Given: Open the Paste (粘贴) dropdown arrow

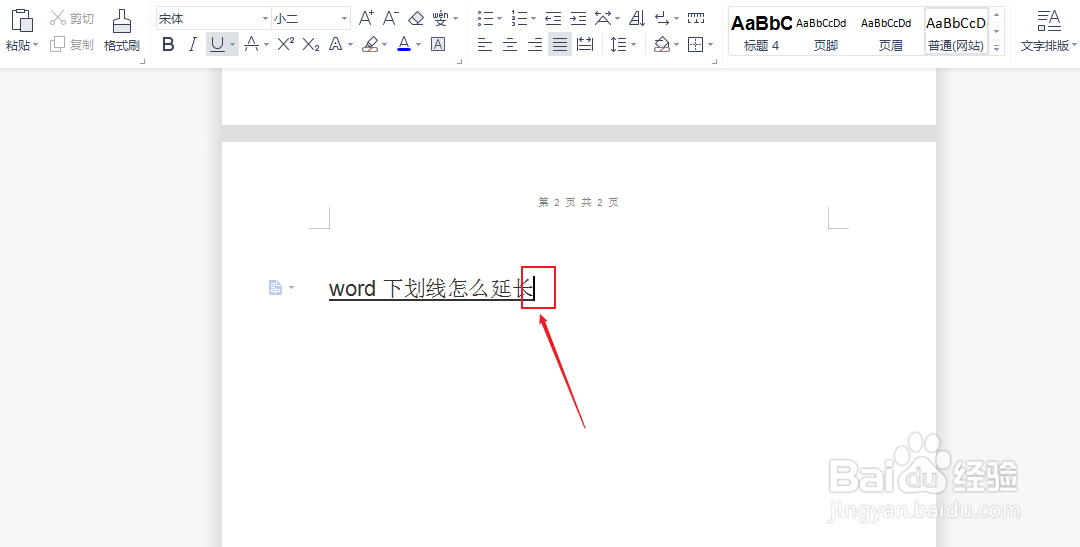Looking at the screenshot, I should click(35, 45).
